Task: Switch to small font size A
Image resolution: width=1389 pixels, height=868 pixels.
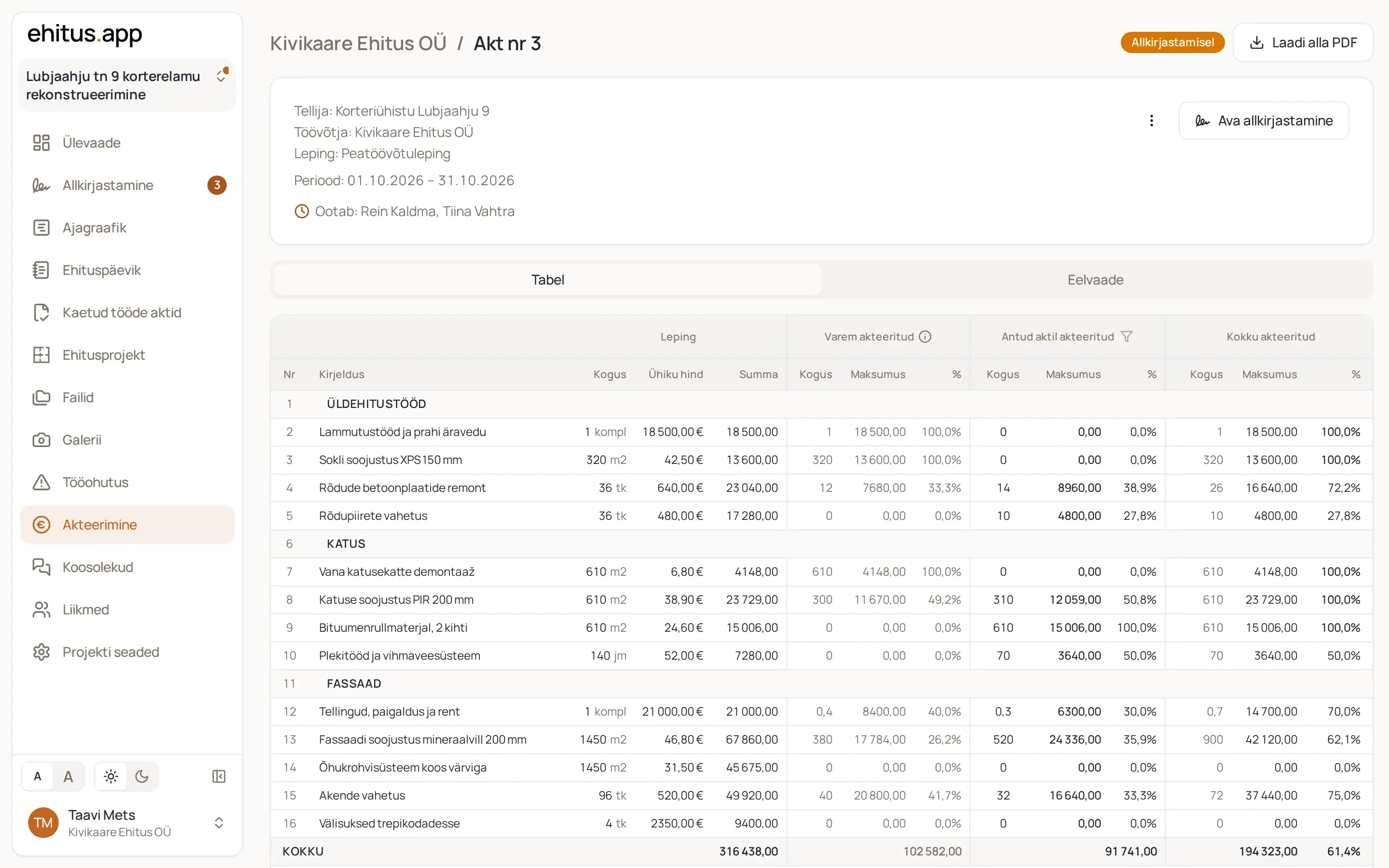Action: 38,777
